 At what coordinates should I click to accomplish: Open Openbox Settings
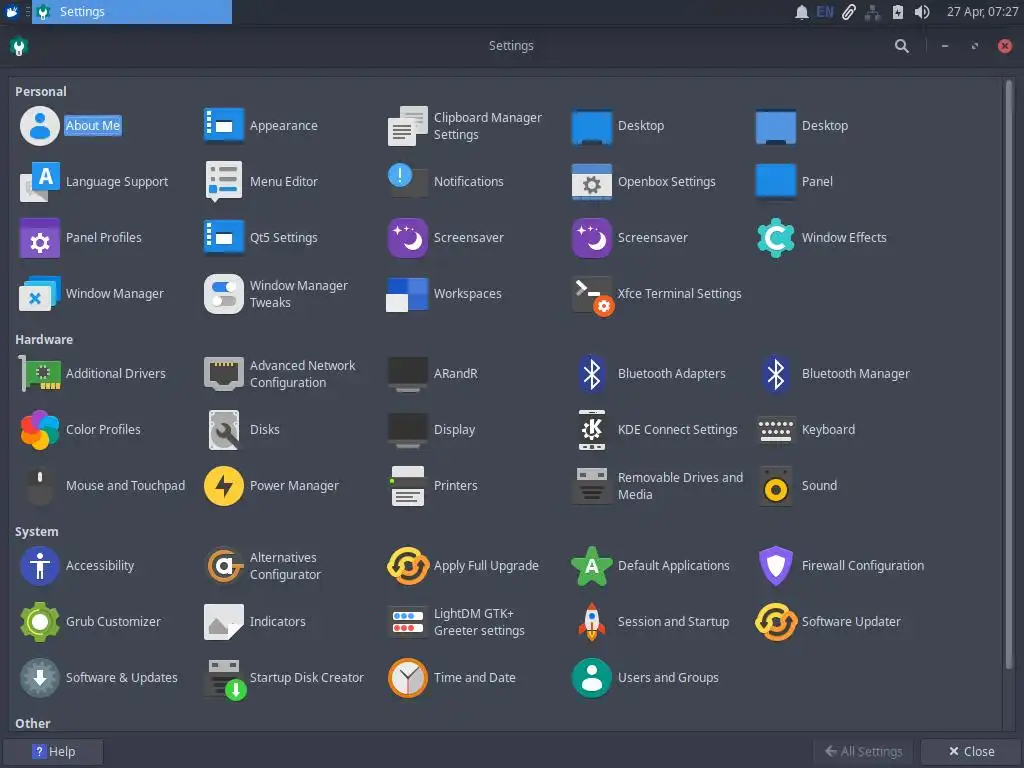[x=643, y=182]
